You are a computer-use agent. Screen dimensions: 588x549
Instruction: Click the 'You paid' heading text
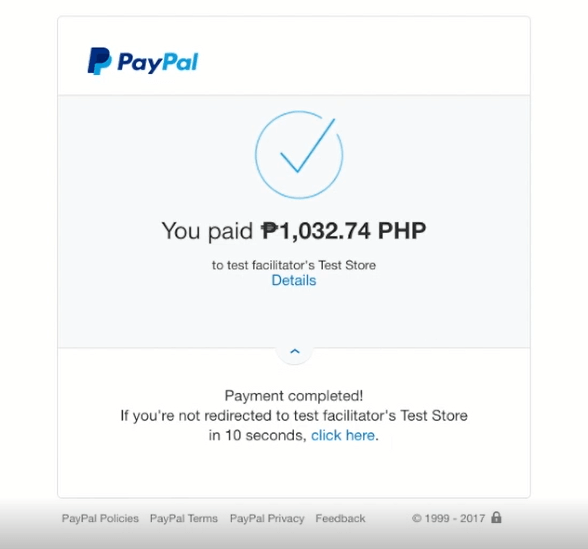(x=207, y=231)
